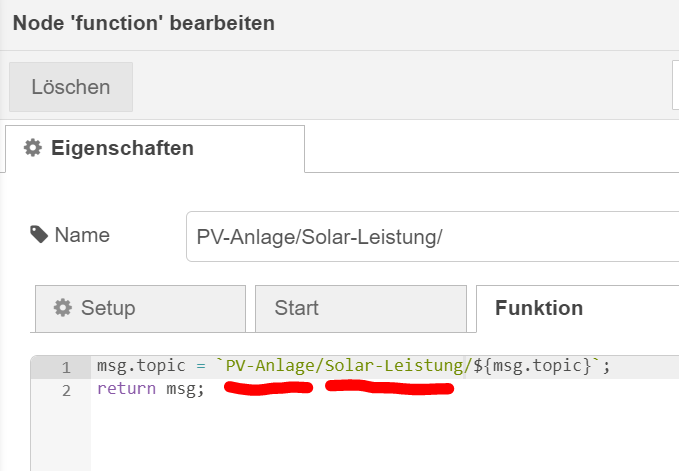The height and width of the screenshot is (471, 679).
Task: Click Solar-Leistung inside the code string
Action: [394, 366]
